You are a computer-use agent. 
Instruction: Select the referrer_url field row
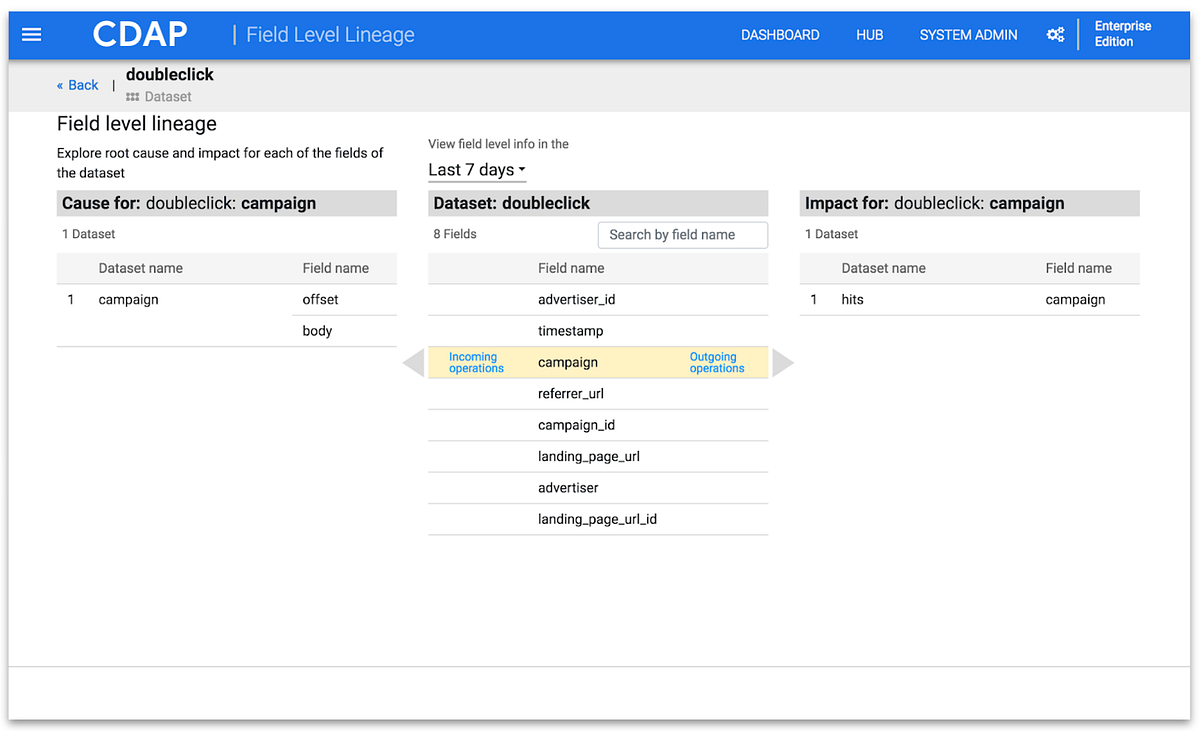(571, 393)
